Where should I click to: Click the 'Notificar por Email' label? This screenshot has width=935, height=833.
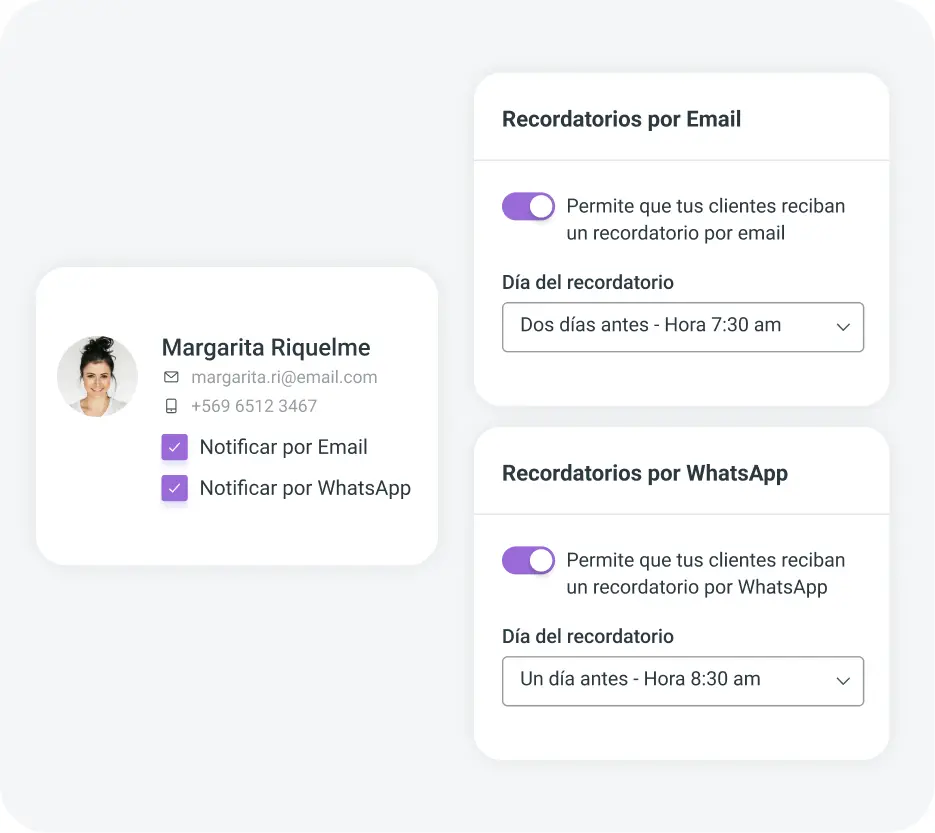click(283, 447)
